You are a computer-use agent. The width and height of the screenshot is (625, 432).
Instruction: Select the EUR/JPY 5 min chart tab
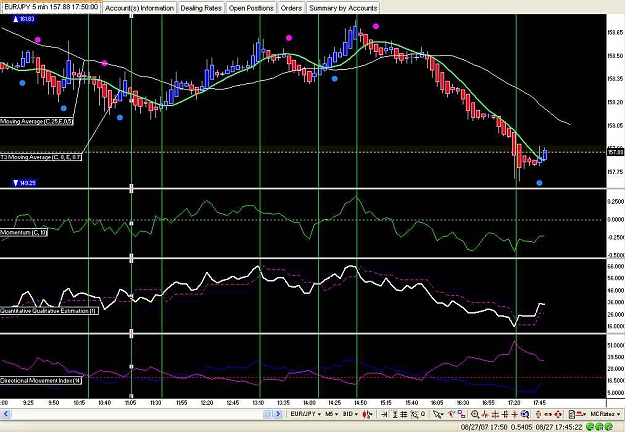[x=51, y=7]
